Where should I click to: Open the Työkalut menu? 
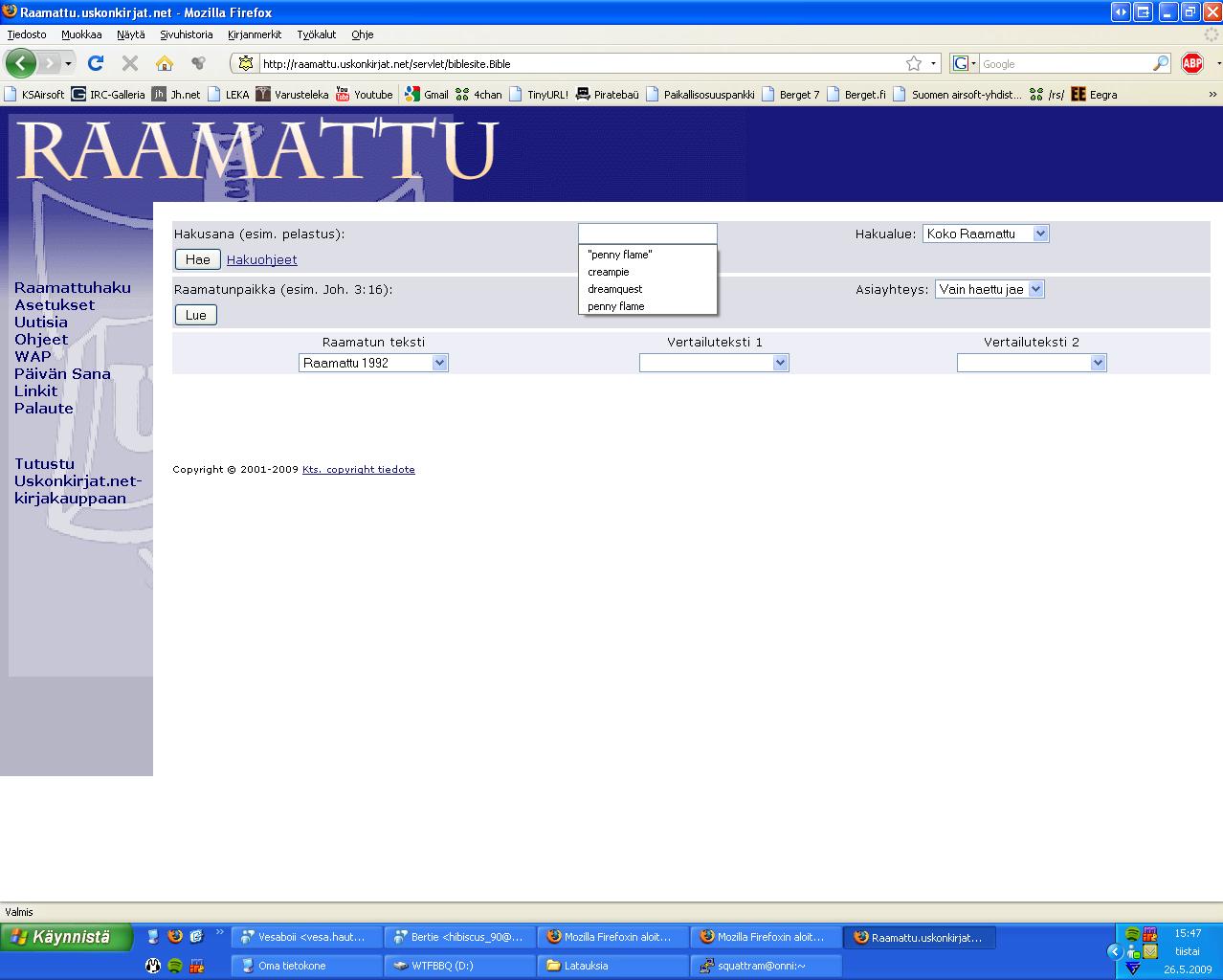(x=316, y=34)
